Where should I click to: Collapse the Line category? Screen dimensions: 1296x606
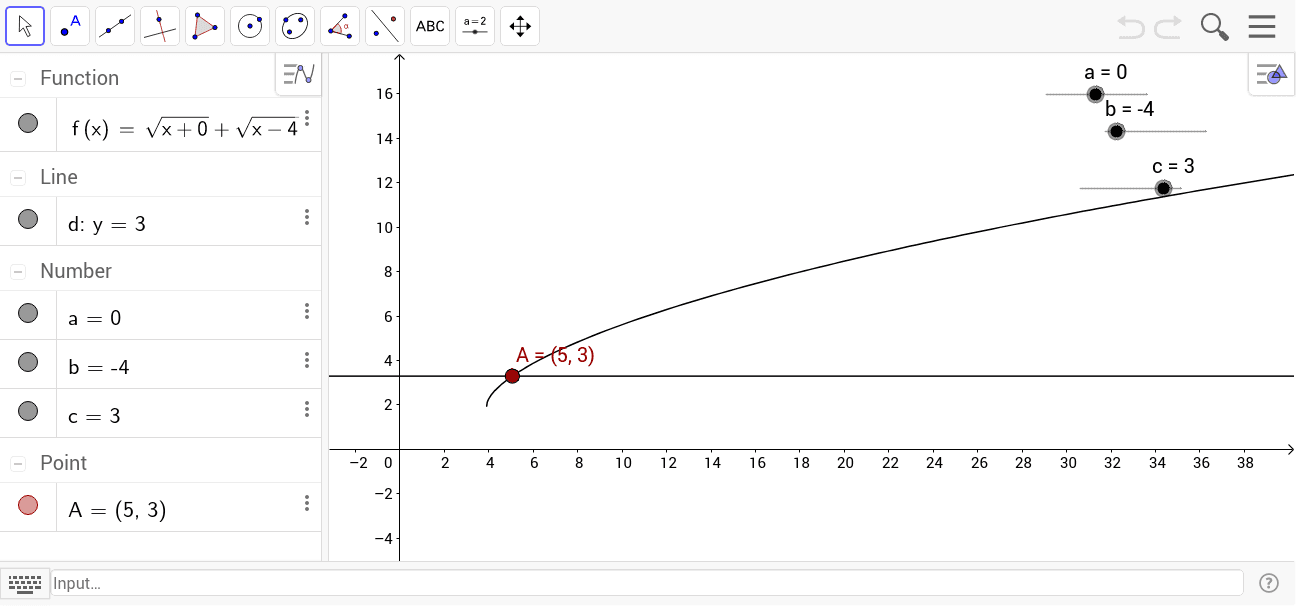[x=18, y=177]
